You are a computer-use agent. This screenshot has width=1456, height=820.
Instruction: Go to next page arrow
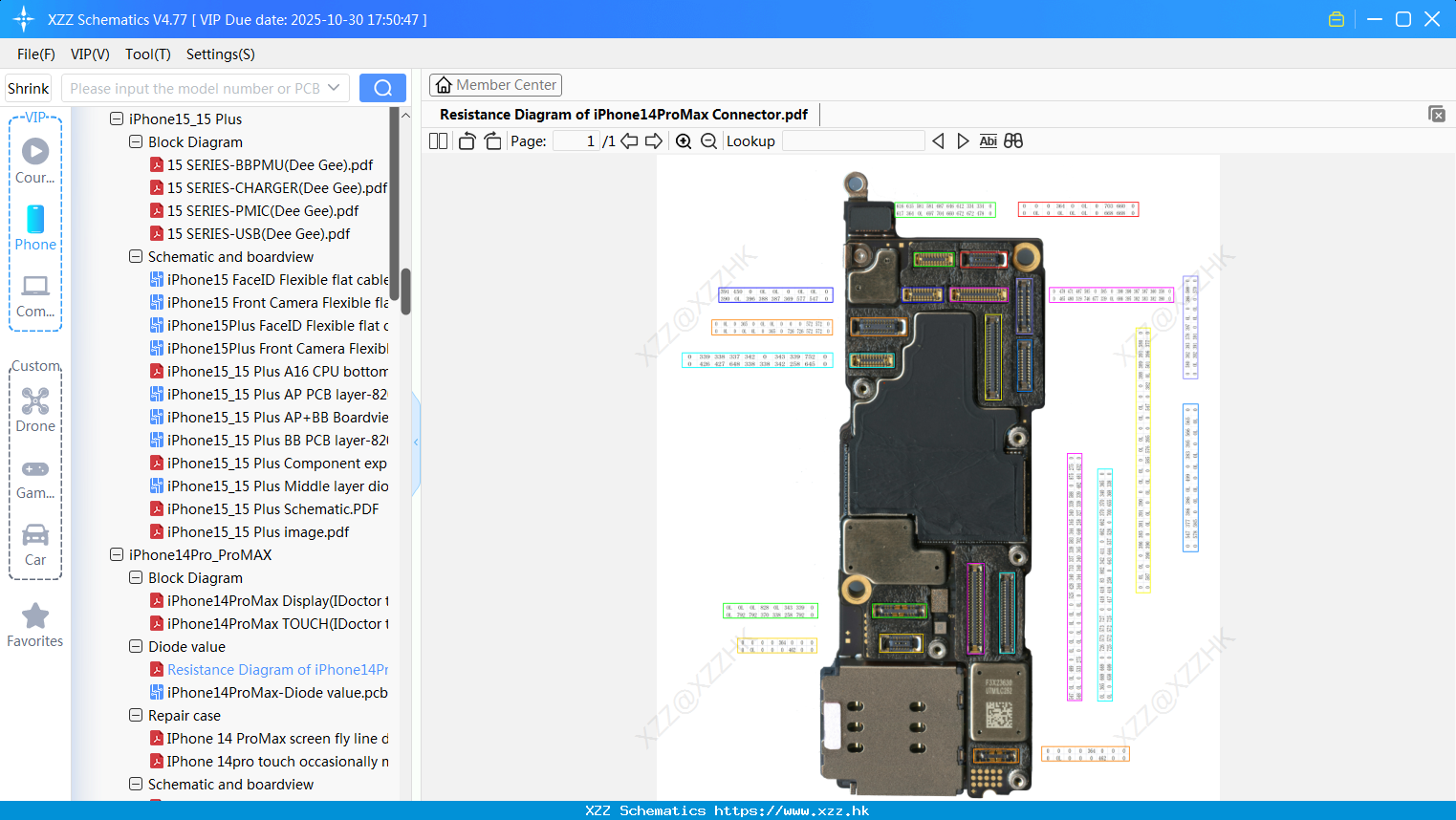tap(654, 141)
